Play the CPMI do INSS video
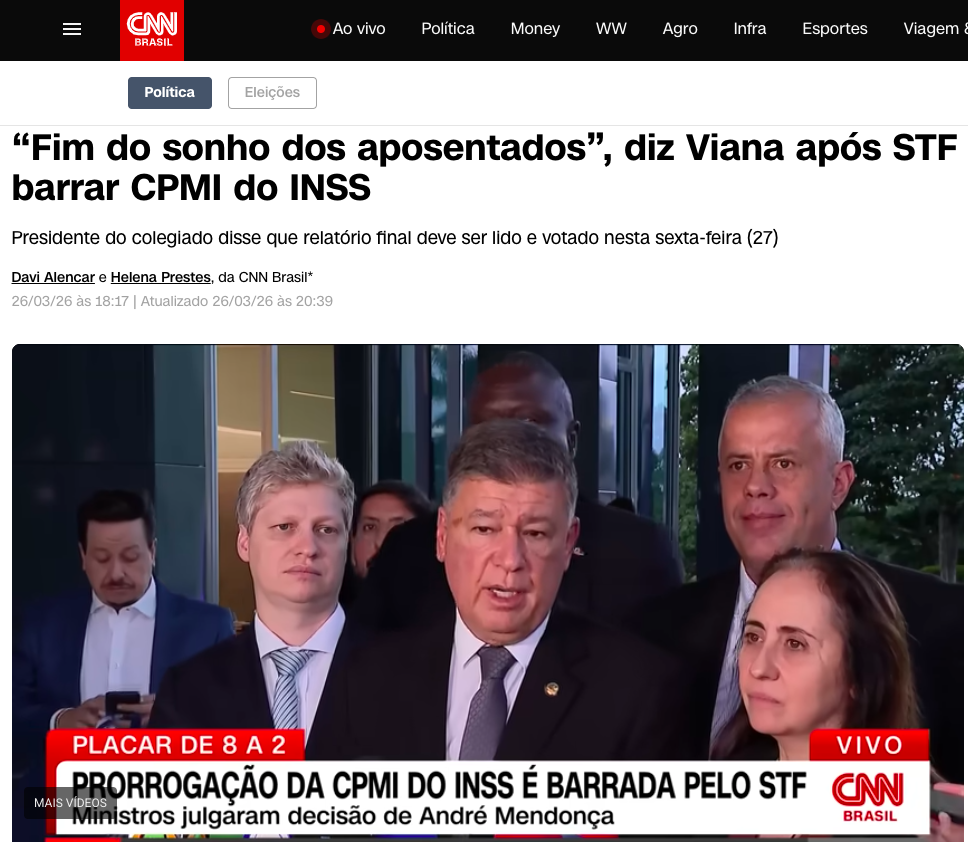 [x=488, y=593]
